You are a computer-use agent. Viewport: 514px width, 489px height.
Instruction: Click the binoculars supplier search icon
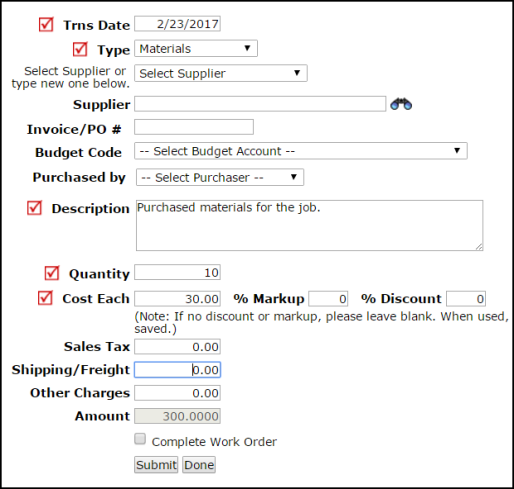(x=401, y=104)
